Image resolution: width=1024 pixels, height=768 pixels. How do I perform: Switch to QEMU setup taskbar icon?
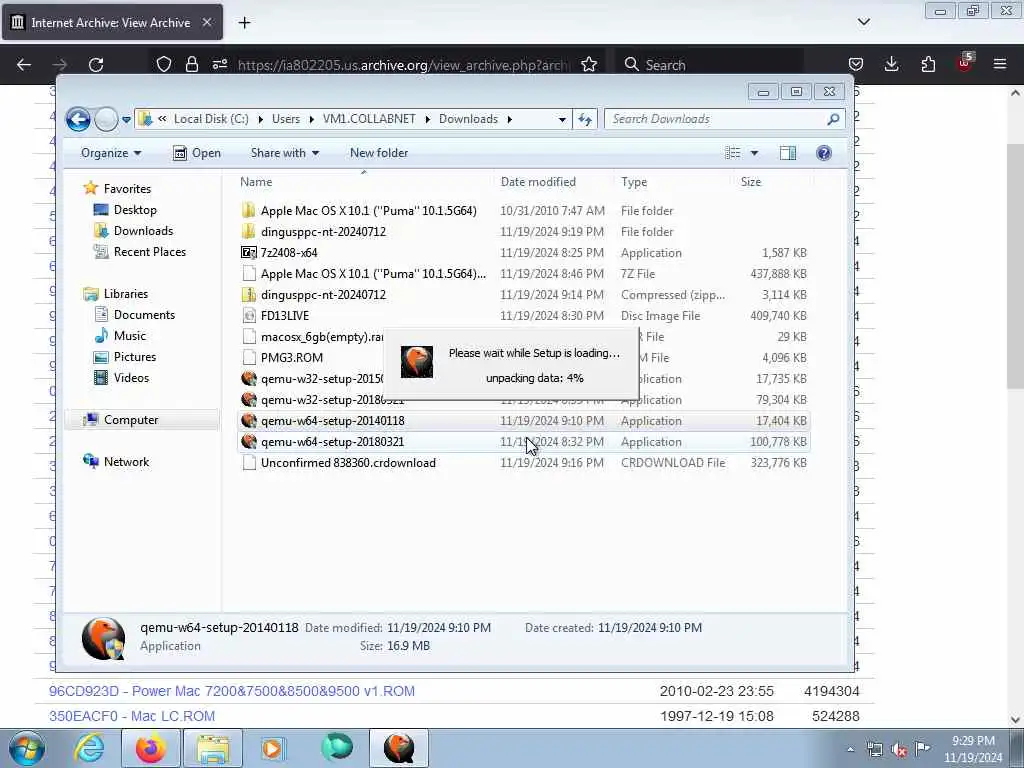[399, 748]
